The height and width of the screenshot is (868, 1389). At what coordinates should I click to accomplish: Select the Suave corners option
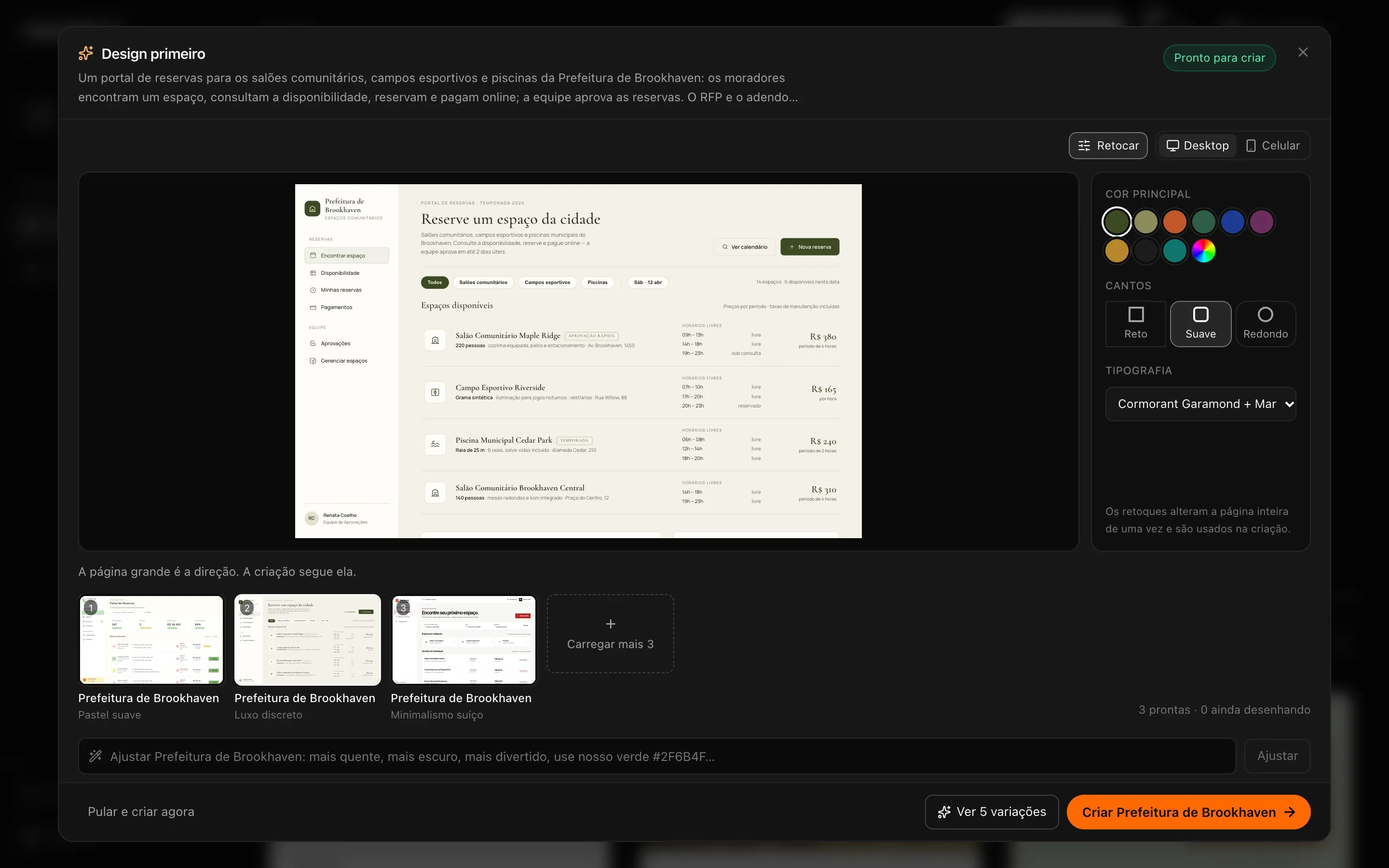[x=1200, y=324]
